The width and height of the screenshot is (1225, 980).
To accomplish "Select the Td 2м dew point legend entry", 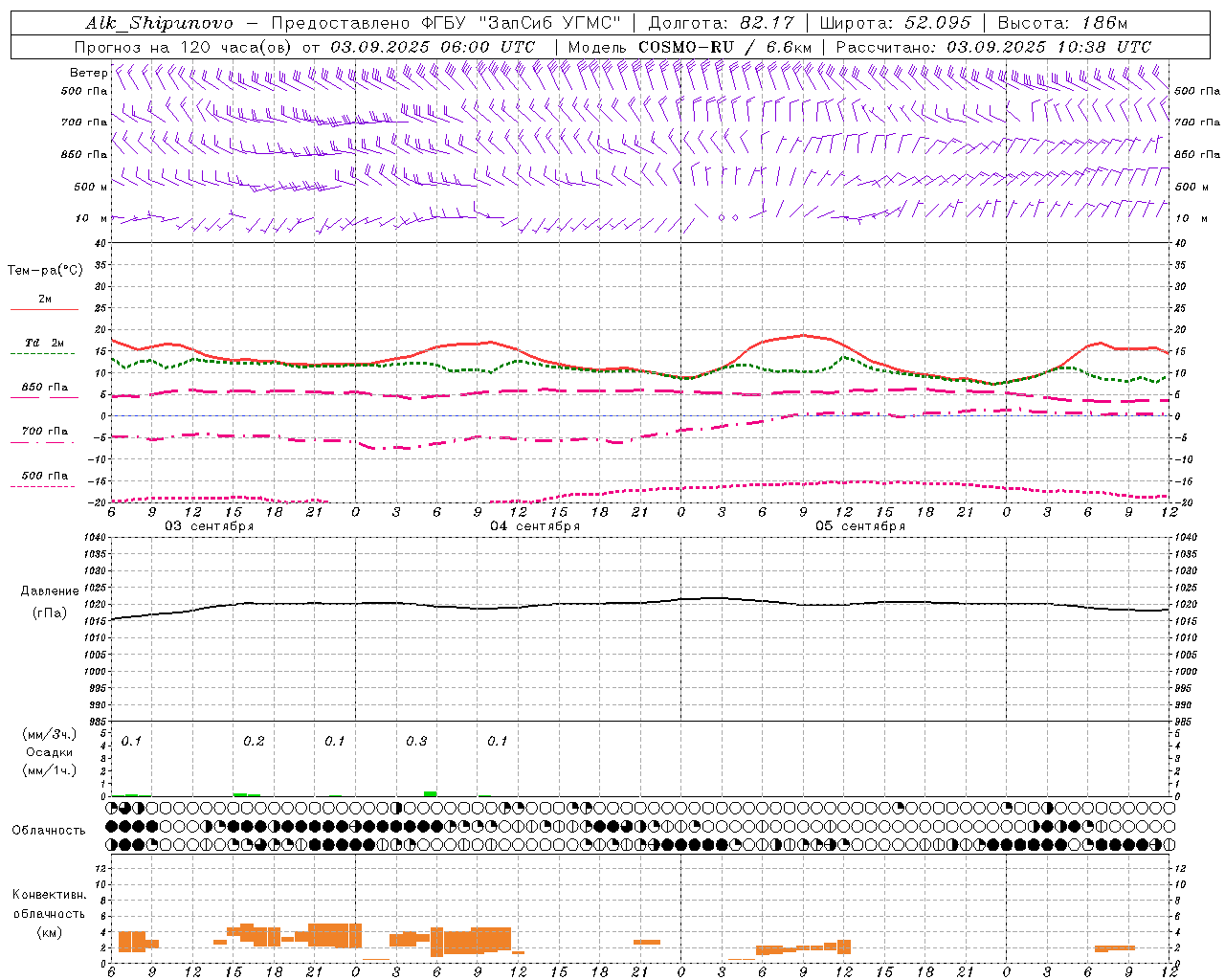I will 44,343.
